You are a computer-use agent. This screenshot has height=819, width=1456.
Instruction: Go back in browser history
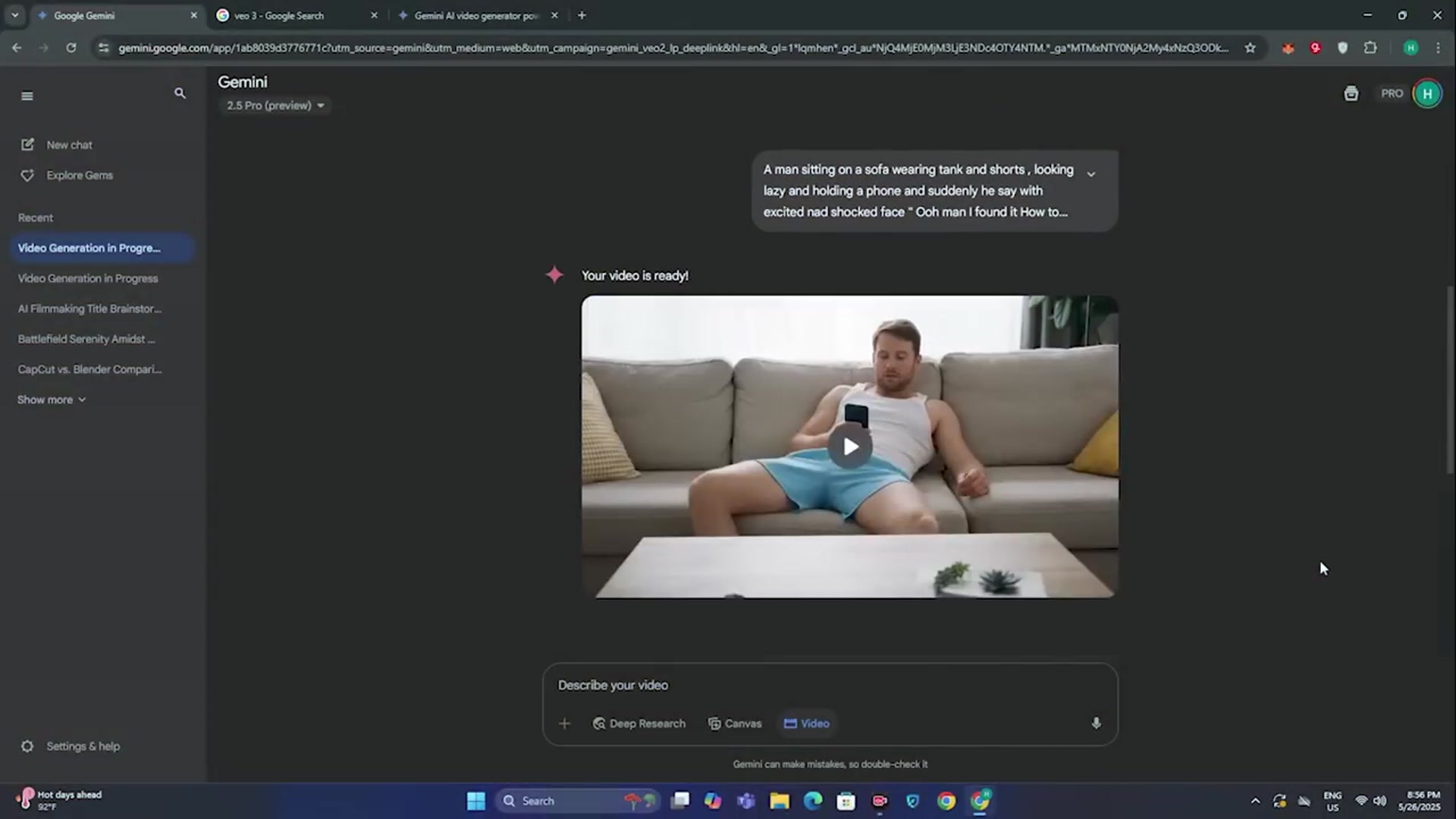click(x=17, y=48)
